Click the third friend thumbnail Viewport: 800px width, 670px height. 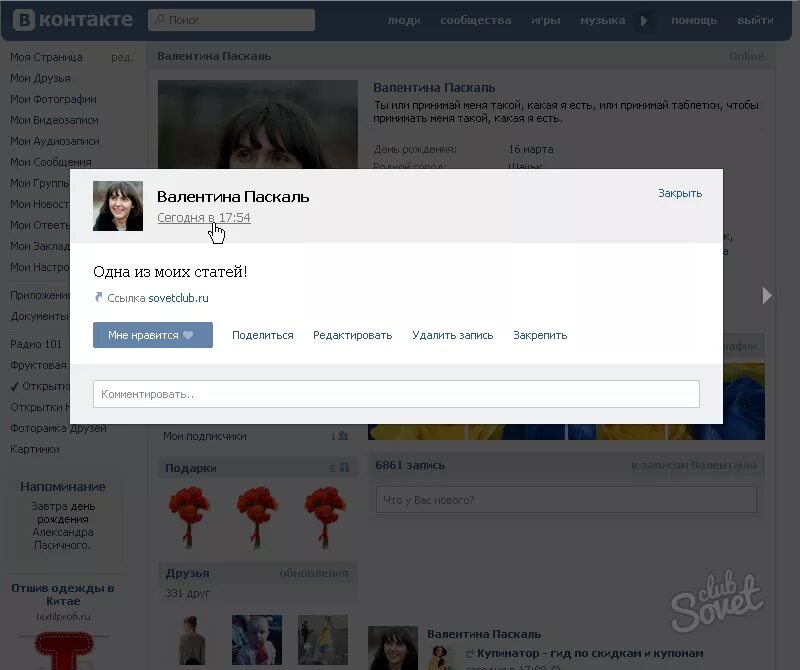(x=323, y=640)
